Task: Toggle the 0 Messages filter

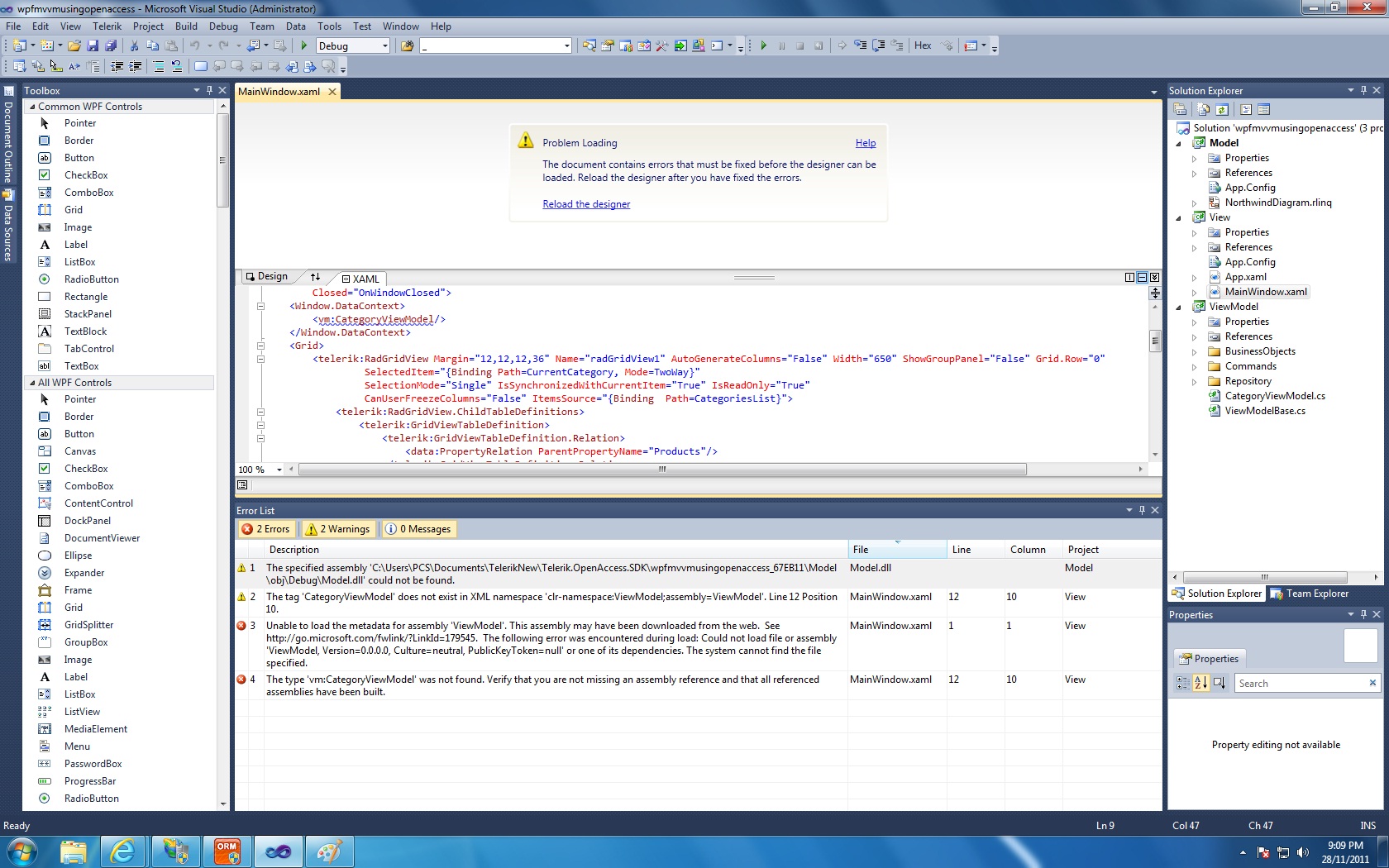Action: click(419, 529)
